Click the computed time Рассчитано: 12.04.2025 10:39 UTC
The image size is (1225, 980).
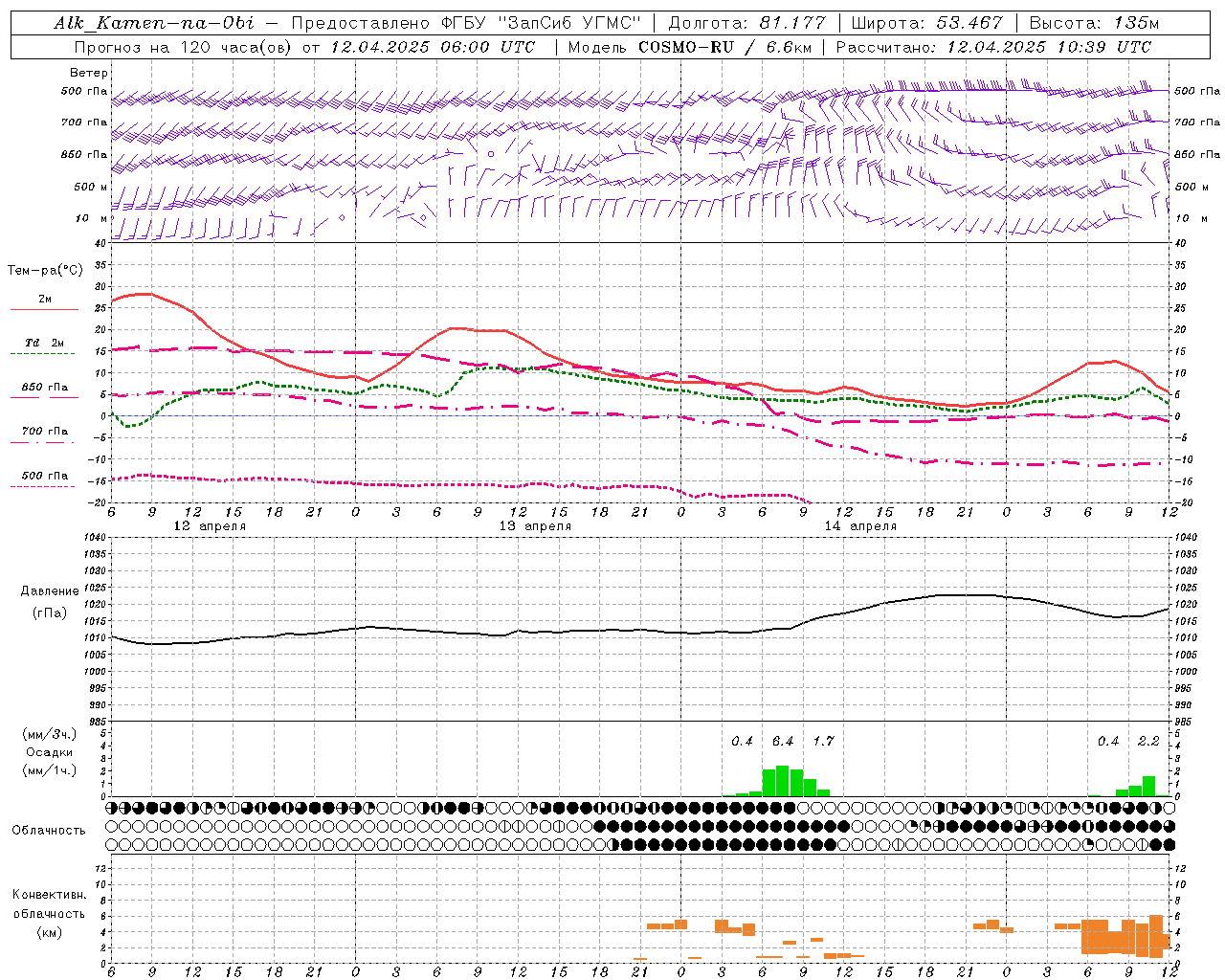[x=993, y=47]
